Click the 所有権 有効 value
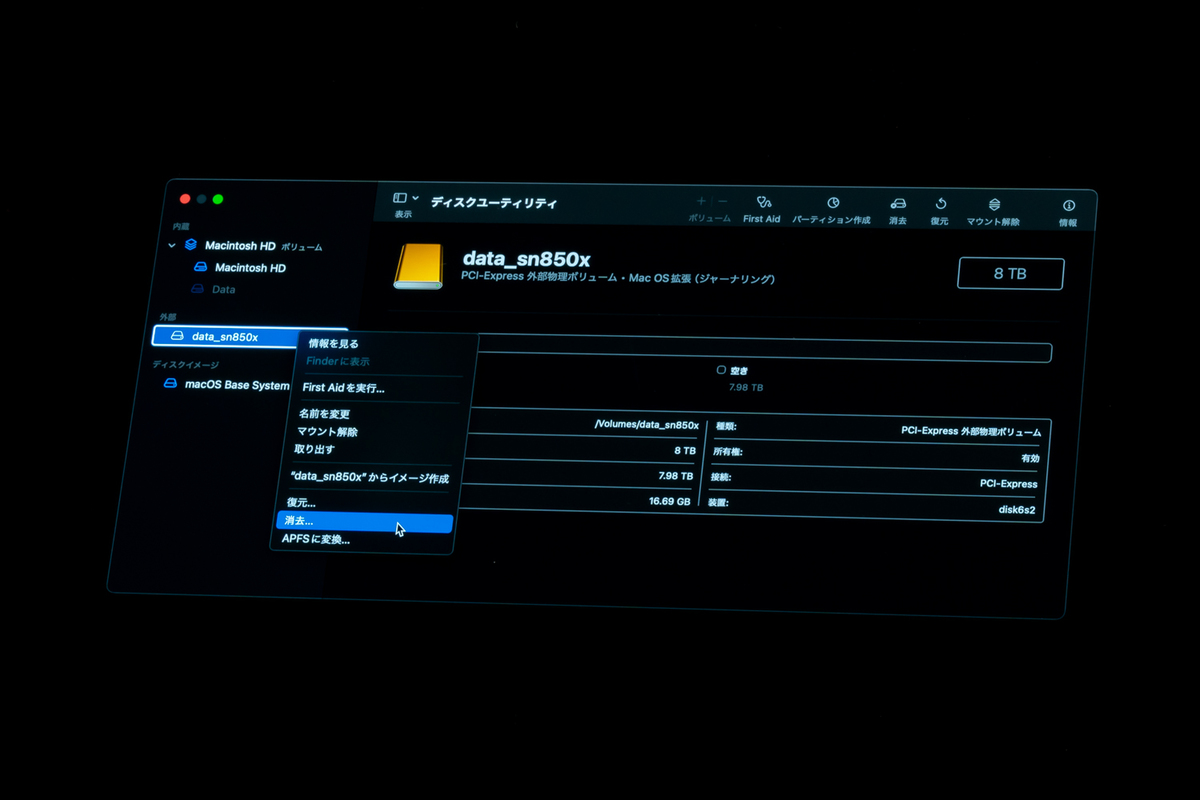 [x=1030, y=458]
